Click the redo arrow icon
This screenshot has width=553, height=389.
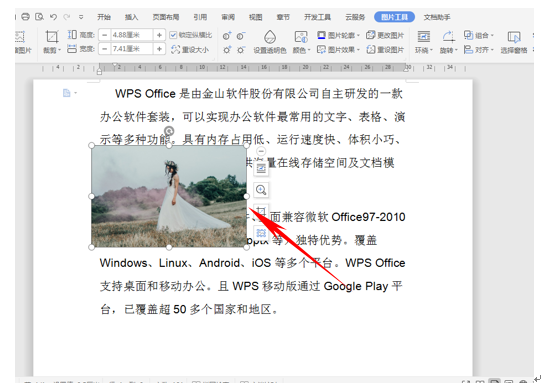pyautogui.click(x=67, y=17)
